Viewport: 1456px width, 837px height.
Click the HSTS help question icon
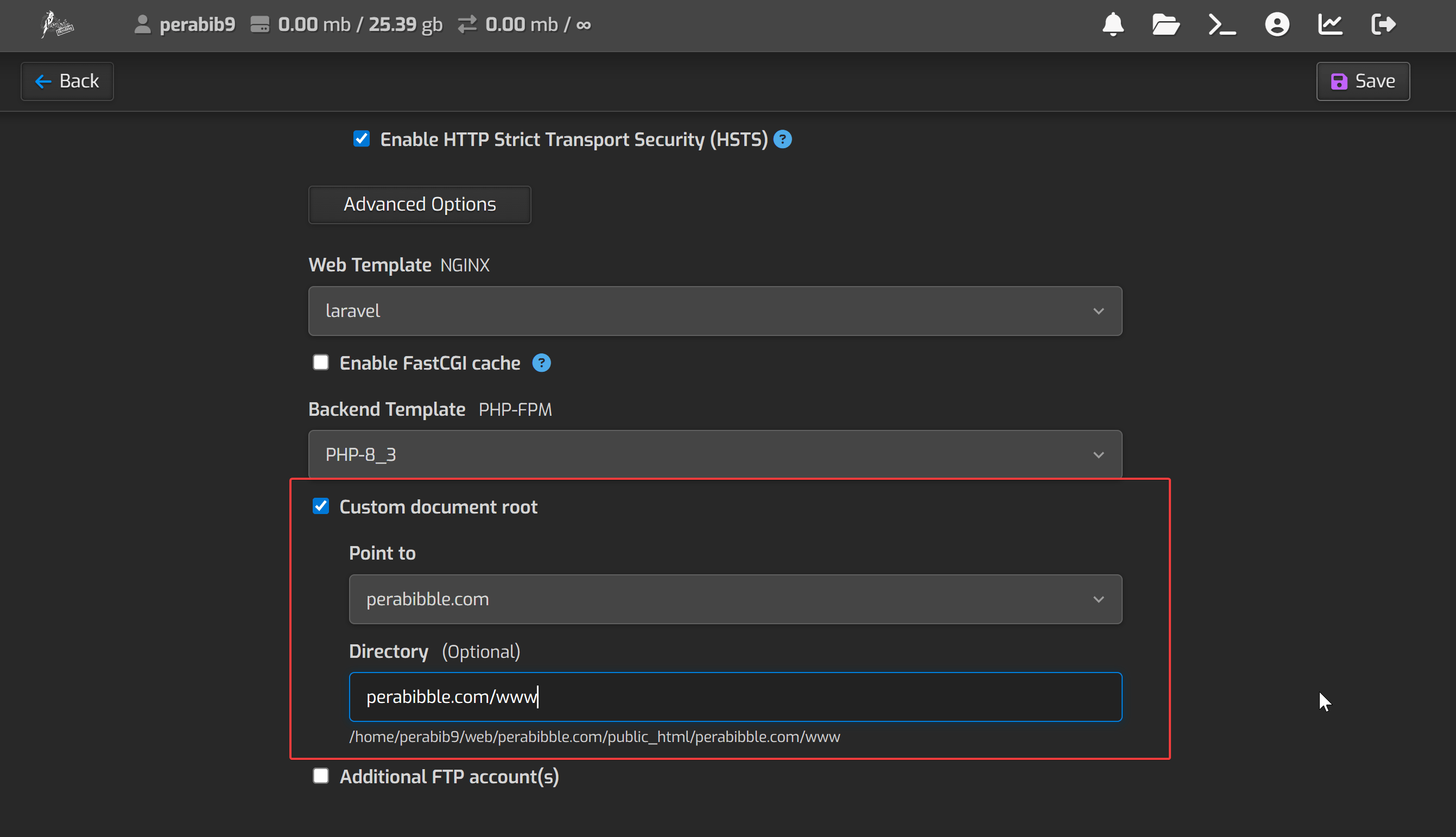point(782,139)
